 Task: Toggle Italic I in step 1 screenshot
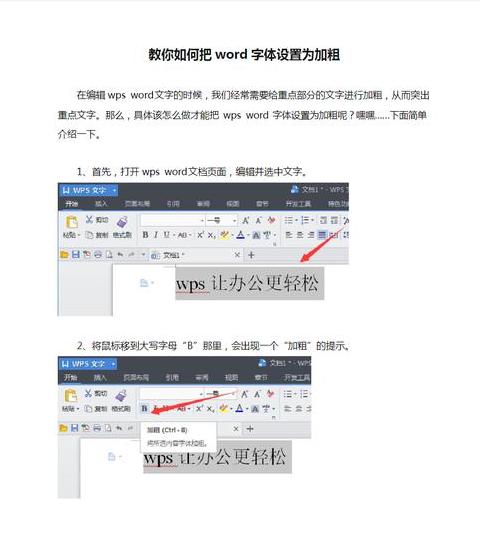point(156,235)
